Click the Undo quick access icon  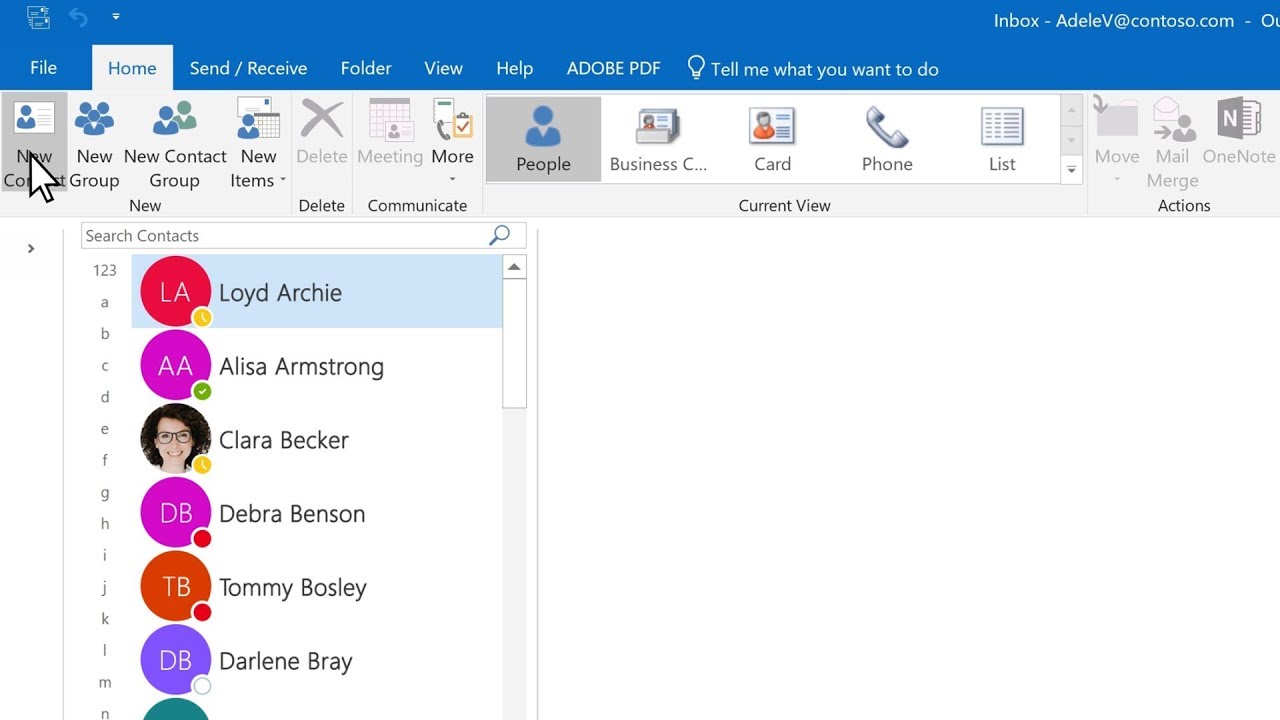pos(78,17)
